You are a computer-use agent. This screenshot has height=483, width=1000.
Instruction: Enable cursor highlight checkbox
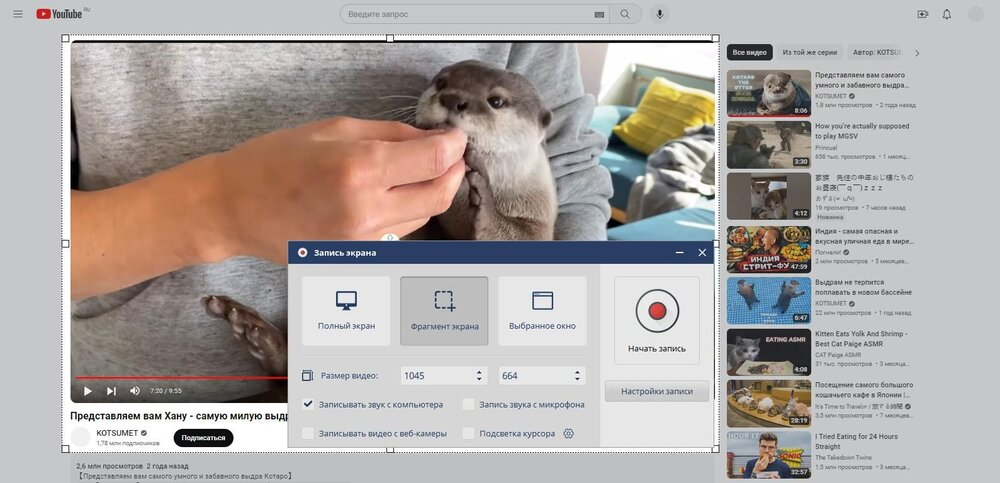[x=468, y=433]
